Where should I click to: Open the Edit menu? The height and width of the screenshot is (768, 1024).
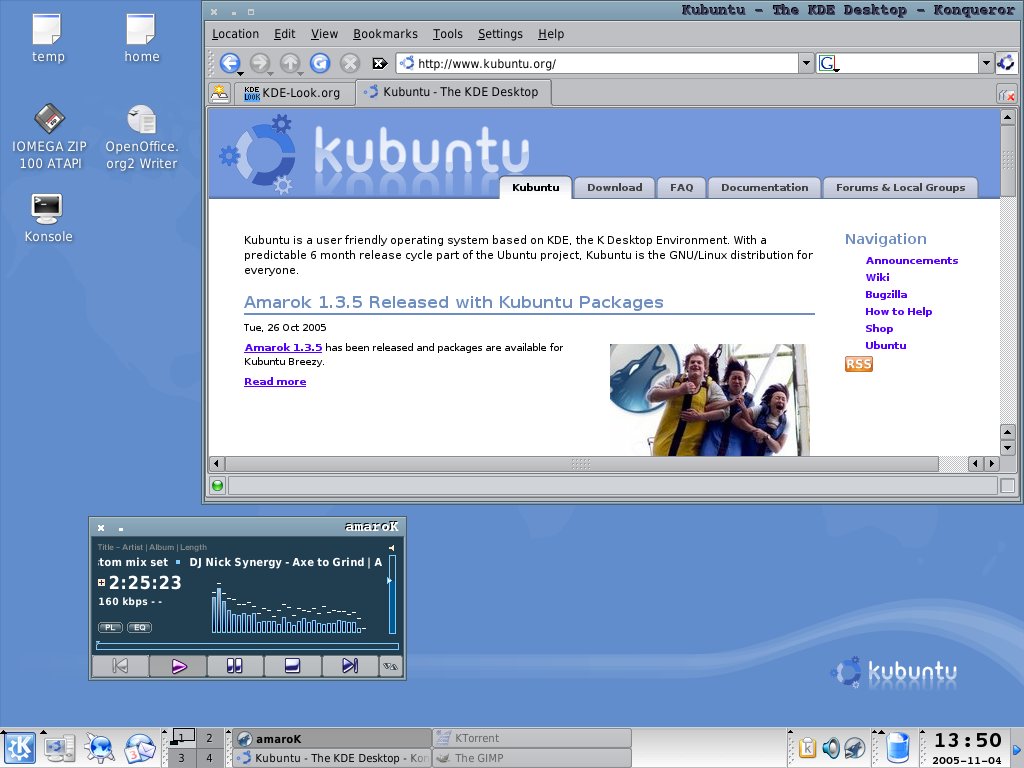pos(284,34)
